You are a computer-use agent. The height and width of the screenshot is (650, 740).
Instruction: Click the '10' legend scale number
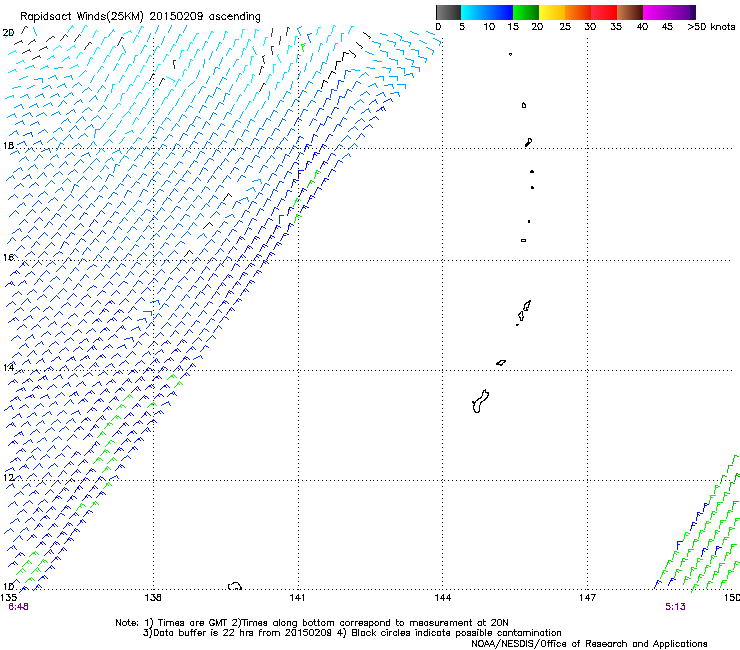(489, 27)
